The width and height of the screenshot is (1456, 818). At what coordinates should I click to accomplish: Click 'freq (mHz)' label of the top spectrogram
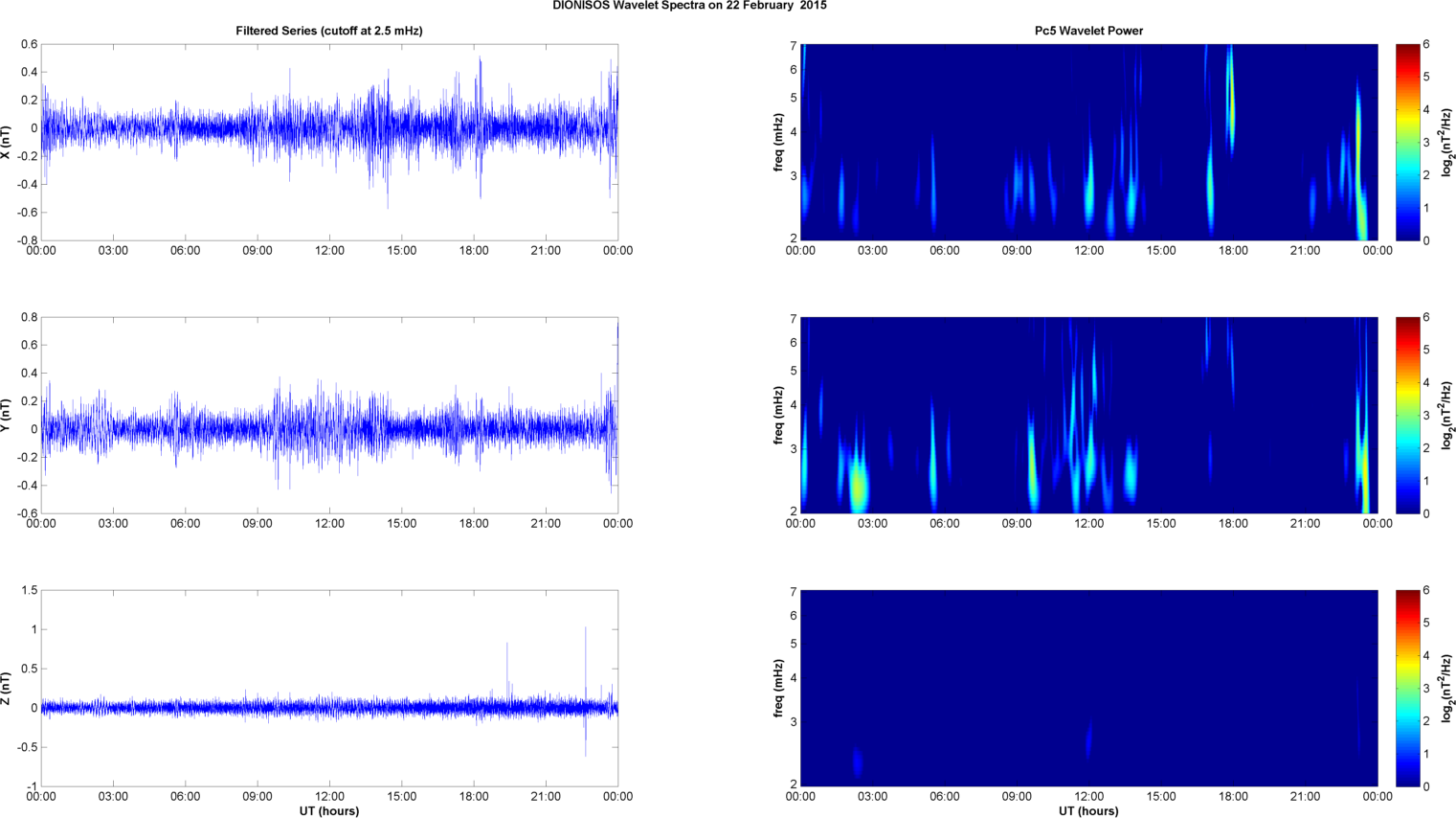point(779,142)
